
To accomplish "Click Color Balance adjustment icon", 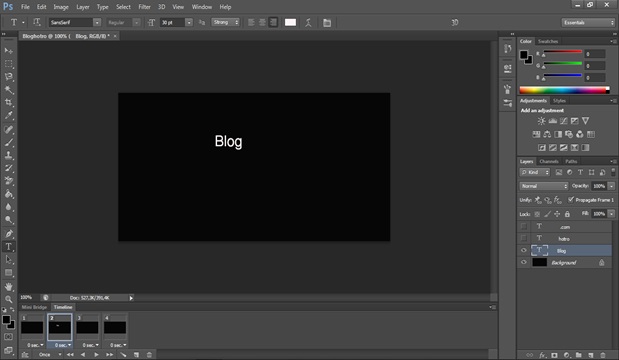I will [547, 135].
